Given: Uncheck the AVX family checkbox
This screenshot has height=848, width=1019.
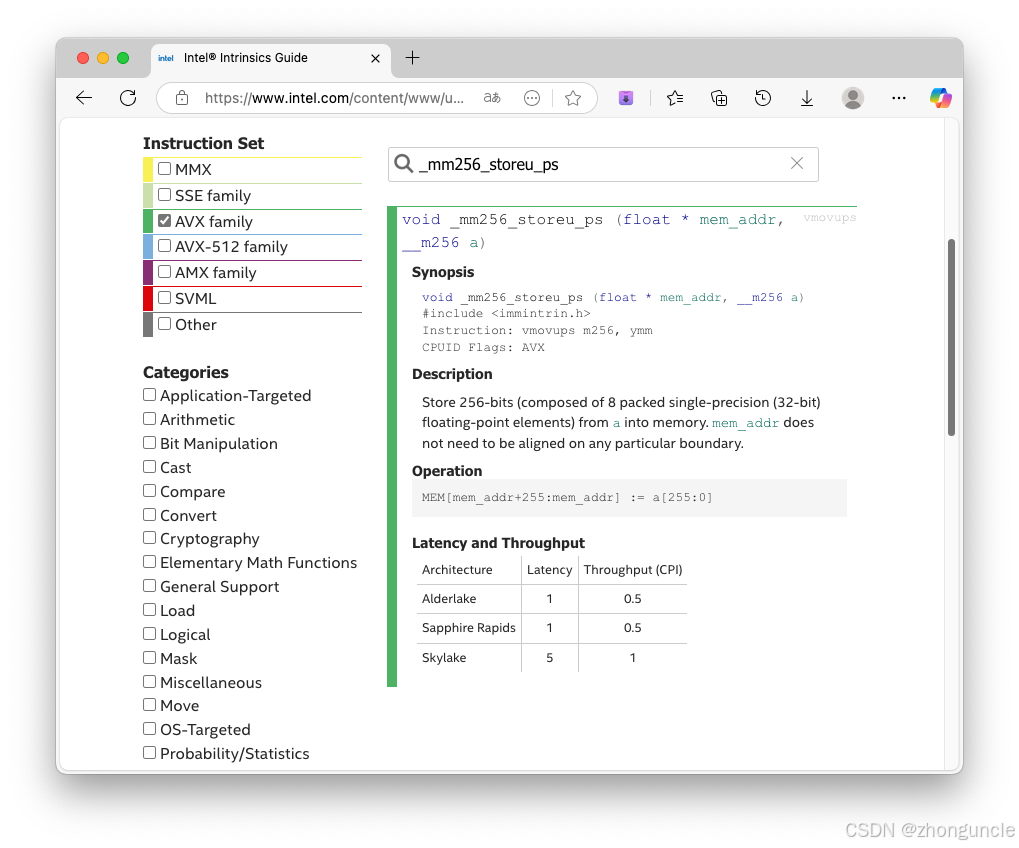Looking at the screenshot, I should (164, 220).
